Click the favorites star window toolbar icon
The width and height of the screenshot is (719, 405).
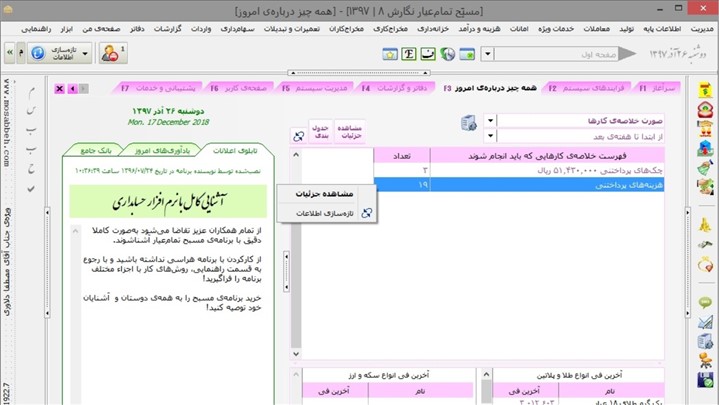390,54
